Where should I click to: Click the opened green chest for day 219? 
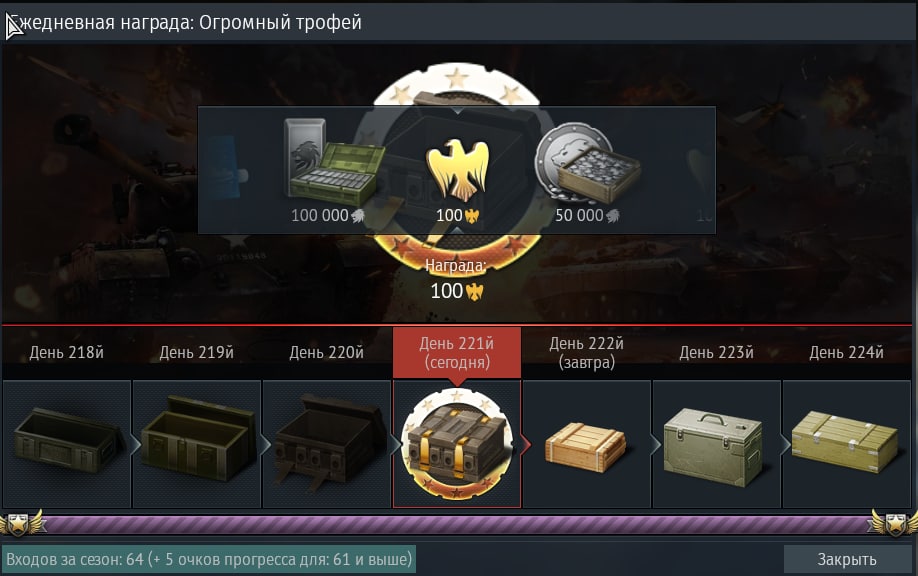coord(197,438)
